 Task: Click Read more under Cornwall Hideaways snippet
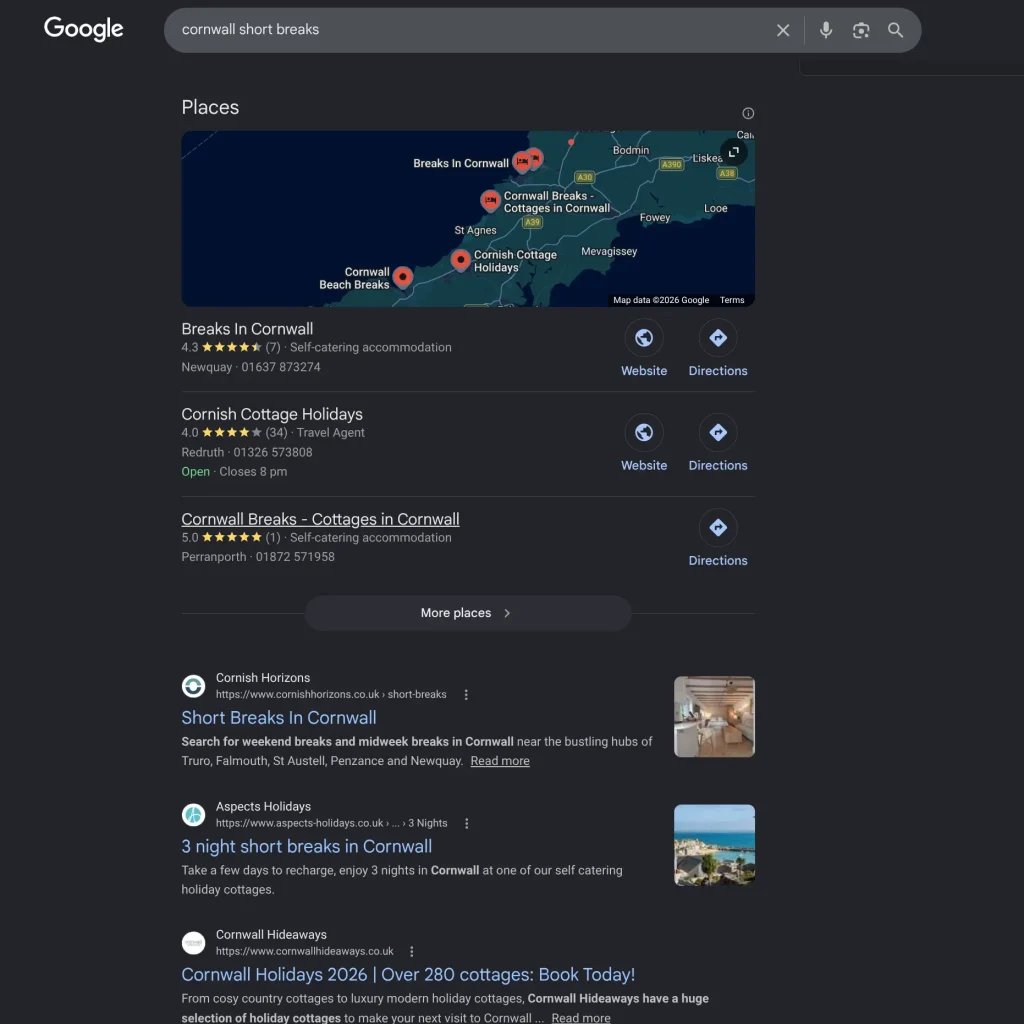click(x=581, y=1017)
